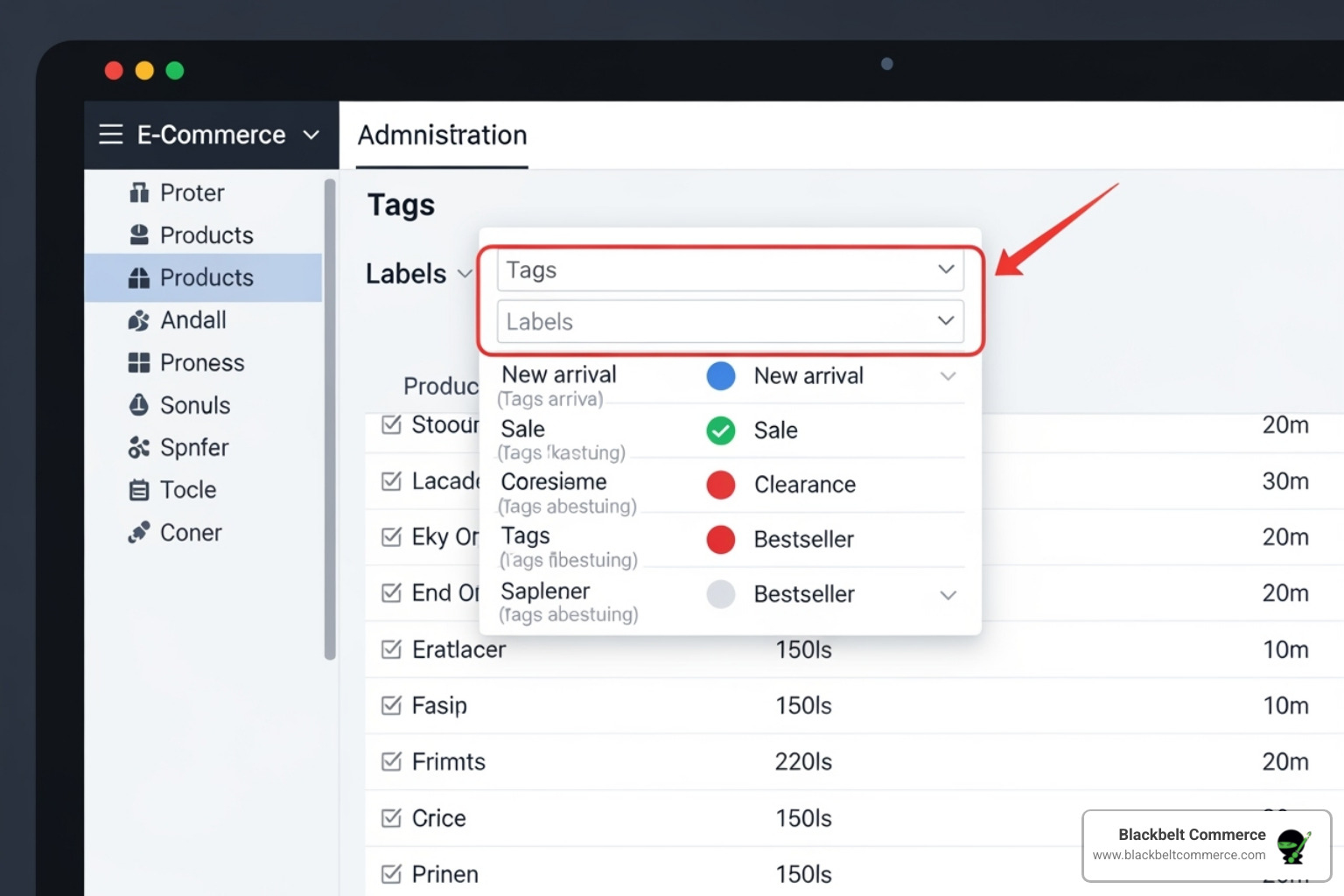Toggle the checkbox next to Stoour
This screenshot has height=896, width=1344.
(x=390, y=425)
